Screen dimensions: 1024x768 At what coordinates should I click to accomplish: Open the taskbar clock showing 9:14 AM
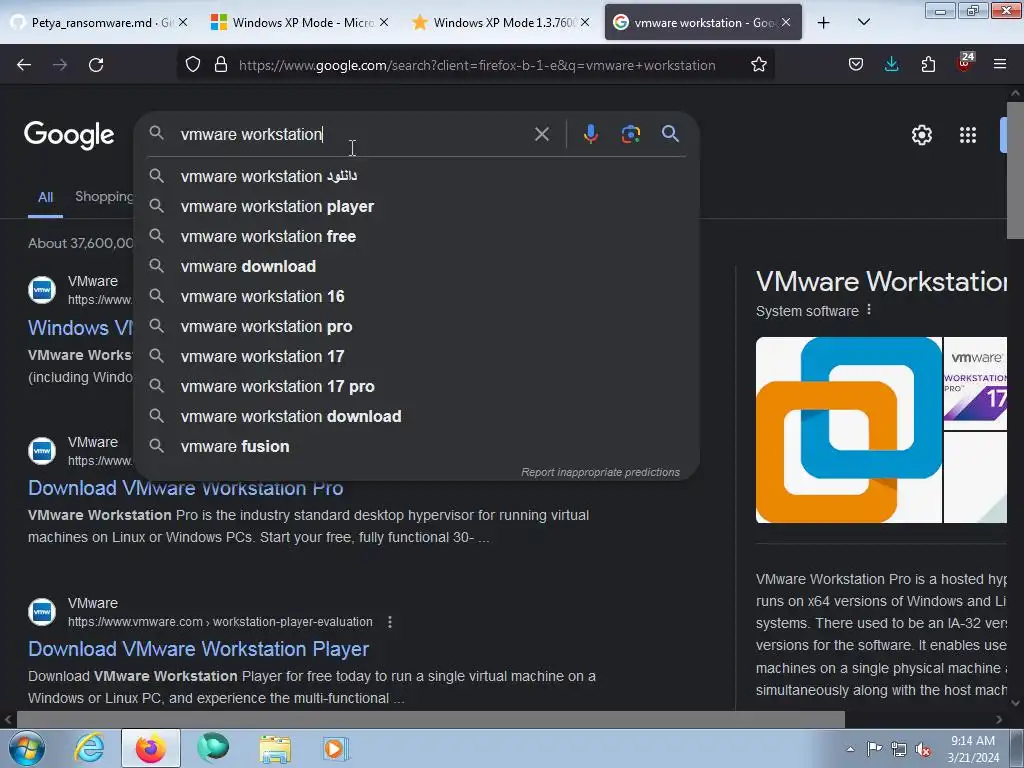pos(972,749)
